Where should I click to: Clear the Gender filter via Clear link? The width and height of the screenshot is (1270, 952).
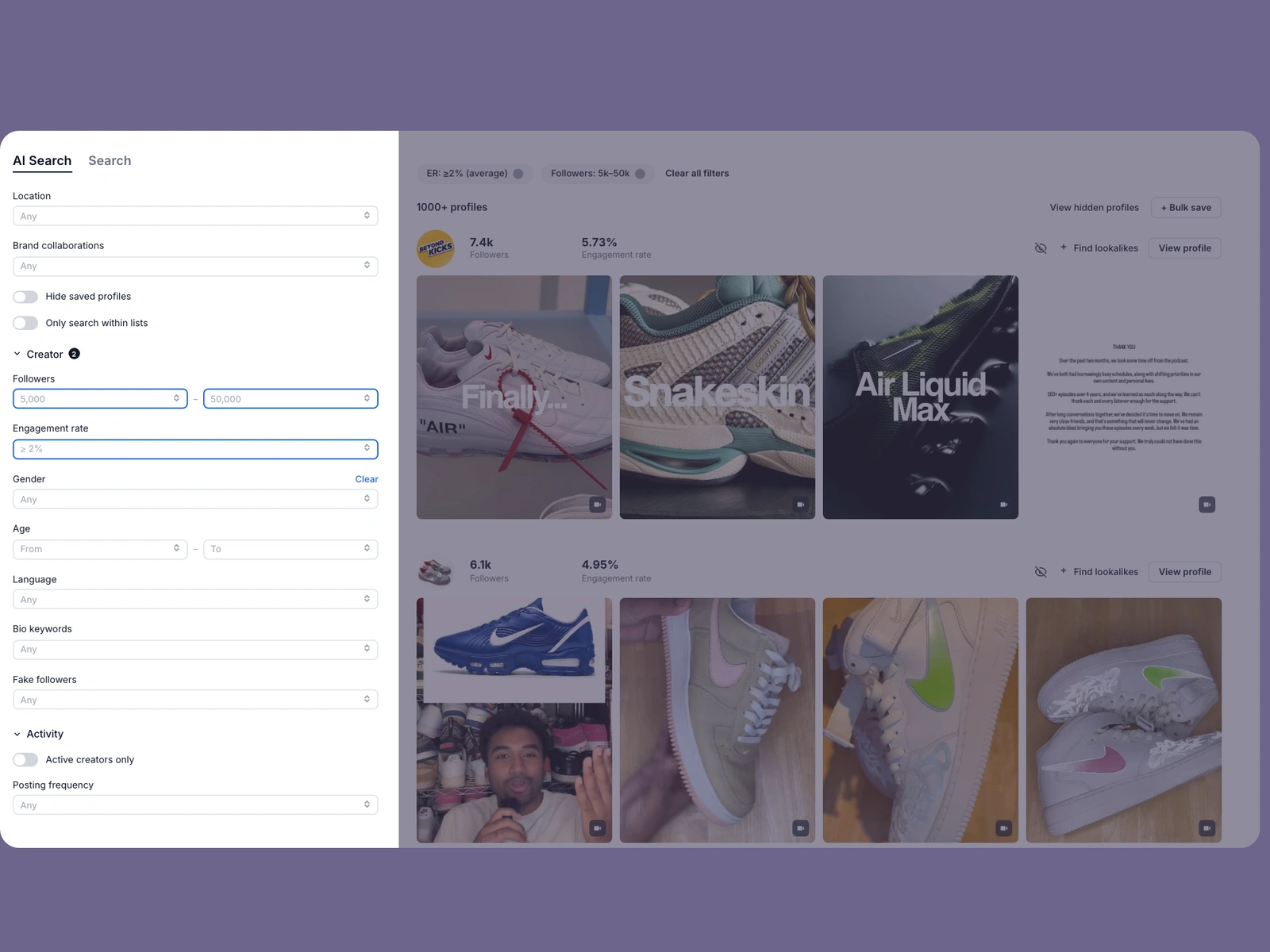(x=367, y=479)
